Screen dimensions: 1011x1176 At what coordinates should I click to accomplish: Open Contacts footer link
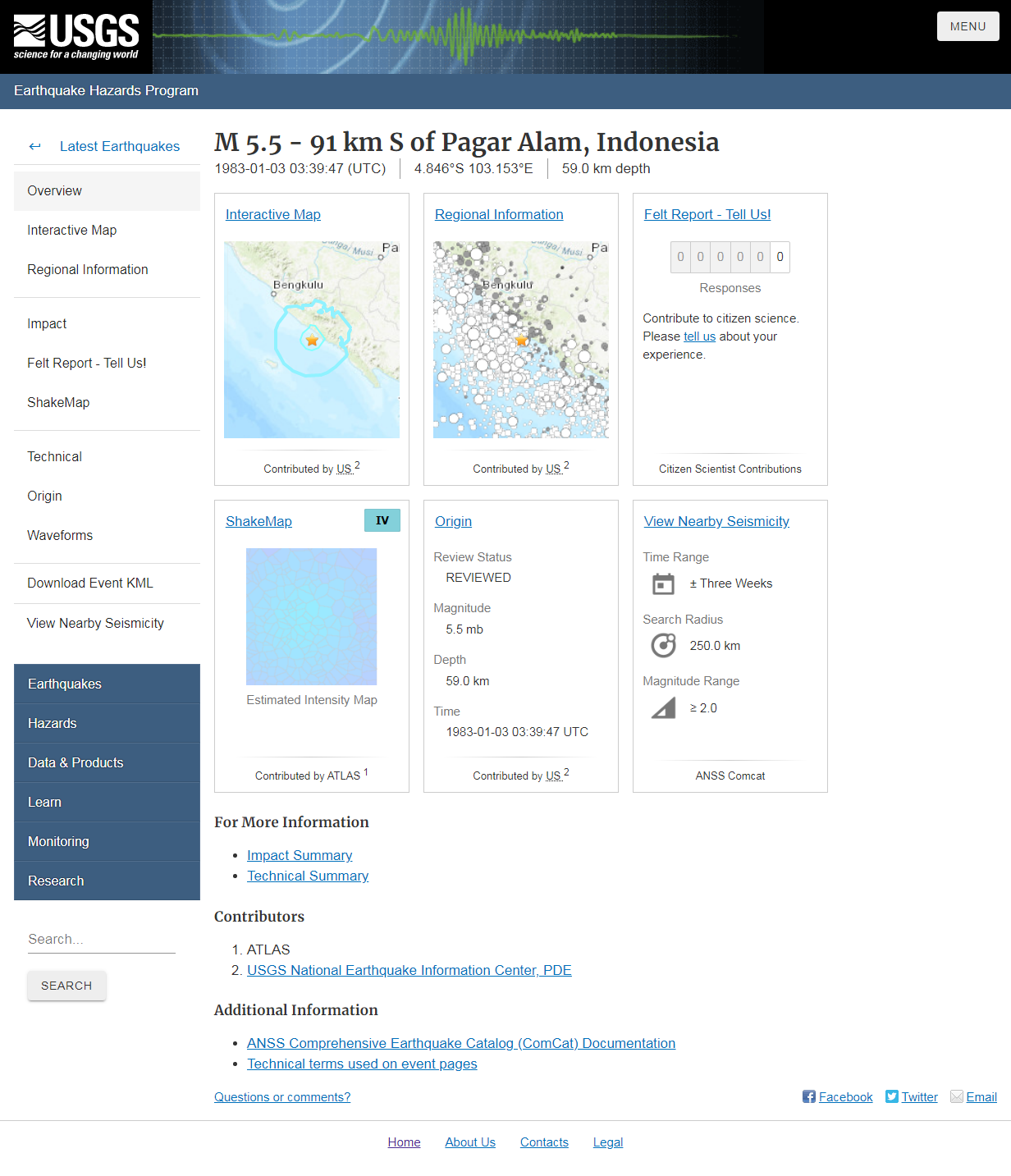click(x=544, y=1142)
